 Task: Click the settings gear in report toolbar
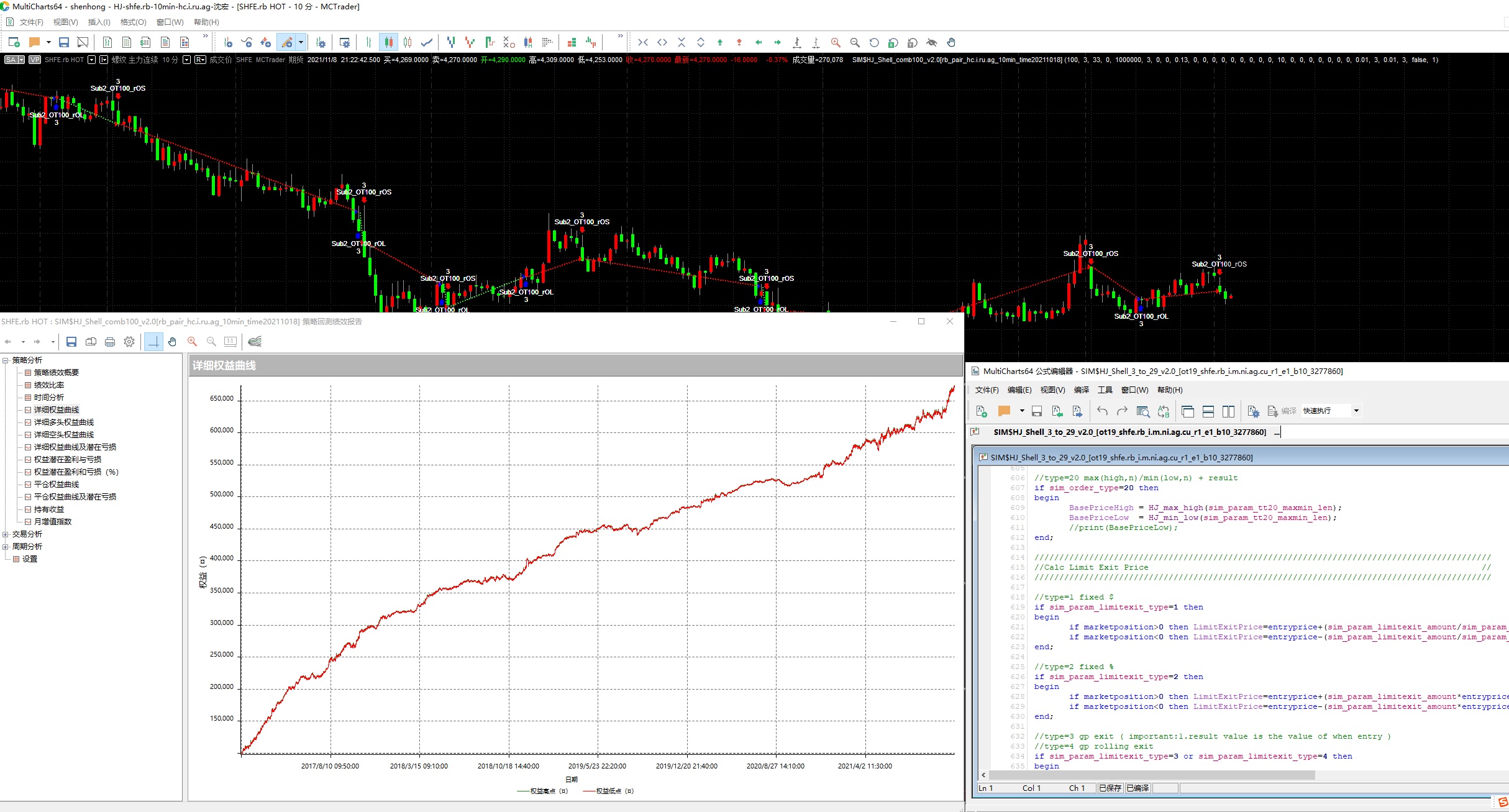click(129, 342)
